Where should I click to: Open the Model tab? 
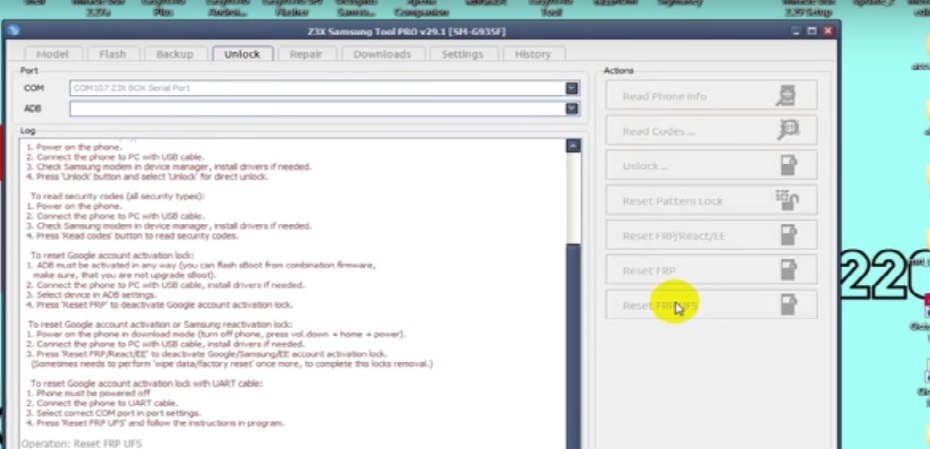52,54
